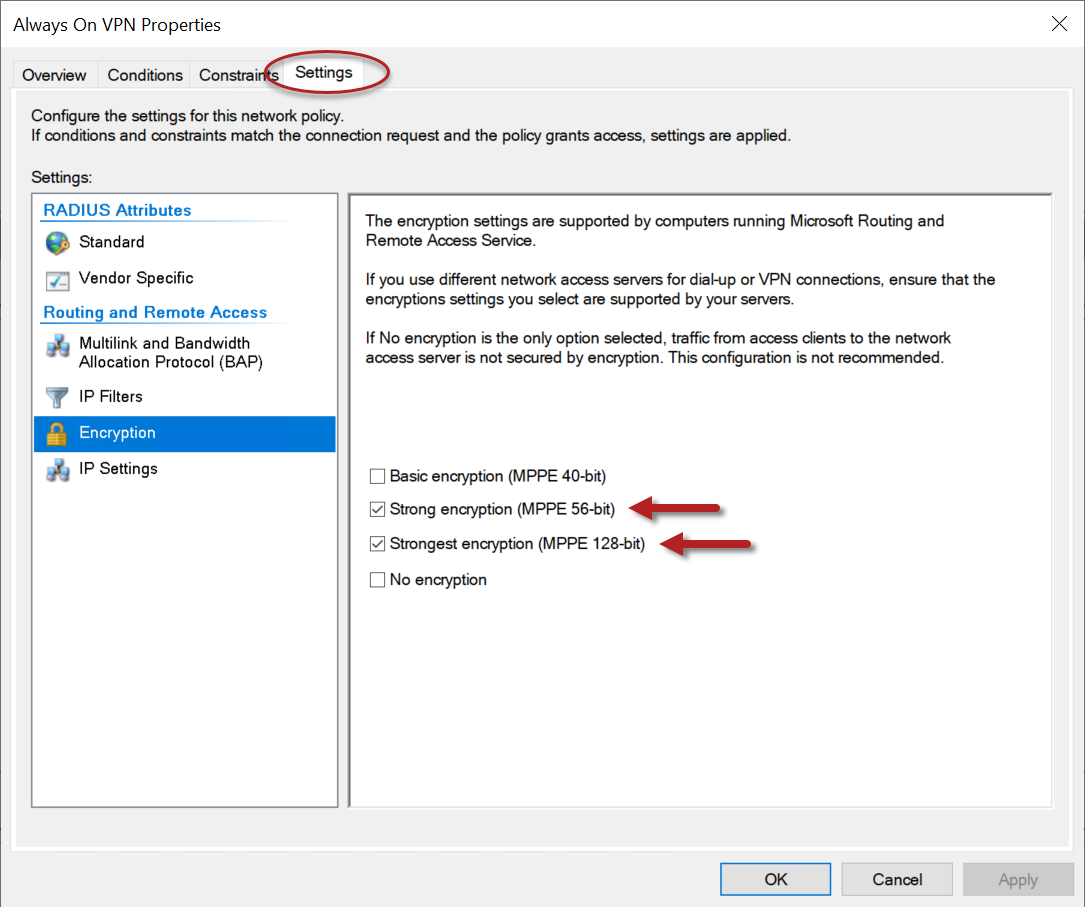Viewport: 1085px width, 907px height.
Task: Select Vendor Specific in settings list
Action: (x=136, y=278)
